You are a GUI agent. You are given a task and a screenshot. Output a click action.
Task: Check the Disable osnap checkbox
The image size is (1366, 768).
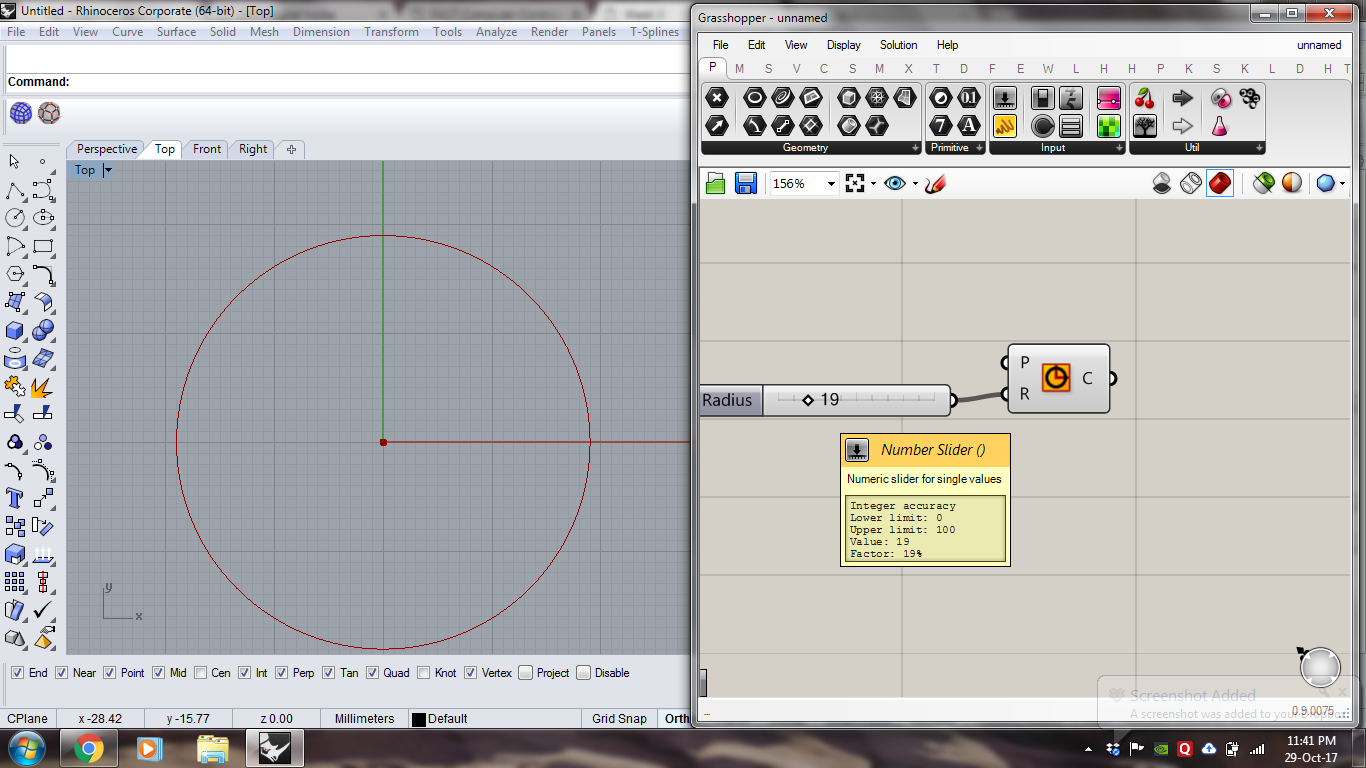coord(583,673)
